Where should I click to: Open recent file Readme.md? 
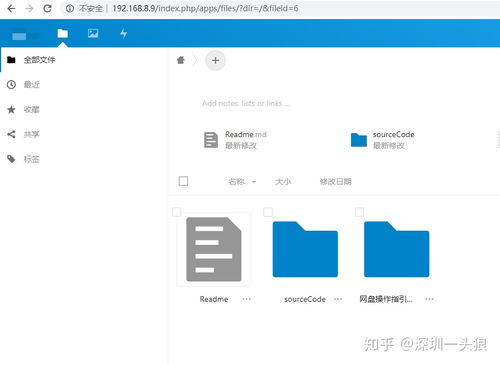[x=236, y=140]
